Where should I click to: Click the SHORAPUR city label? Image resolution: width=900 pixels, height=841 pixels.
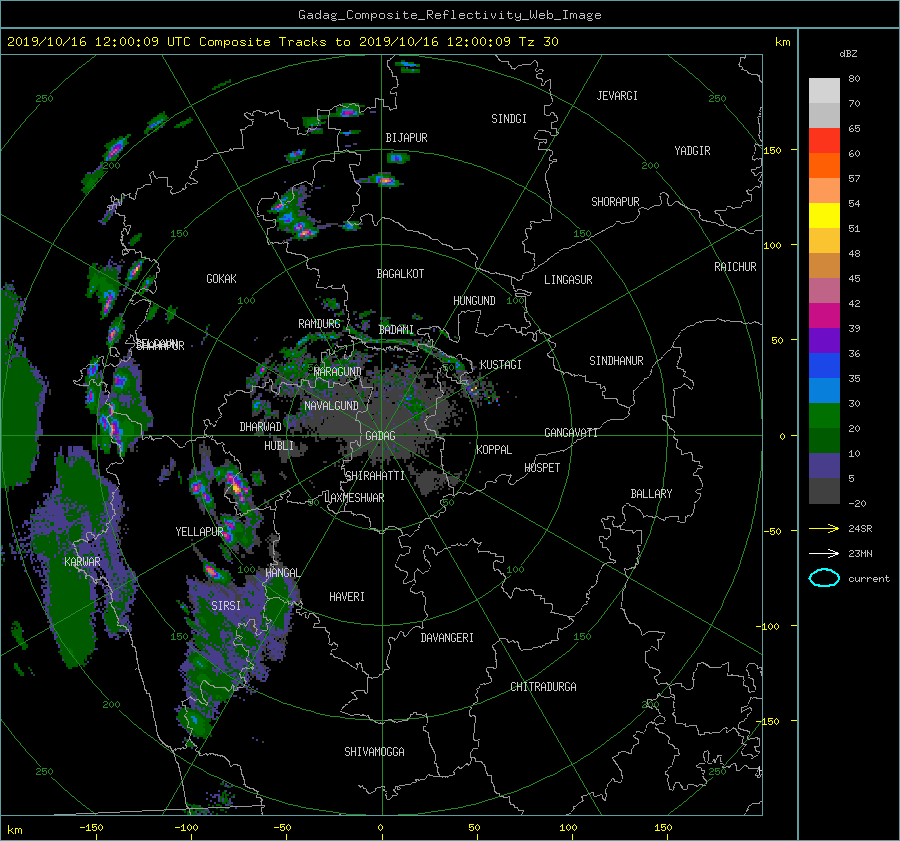coord(615,202)
